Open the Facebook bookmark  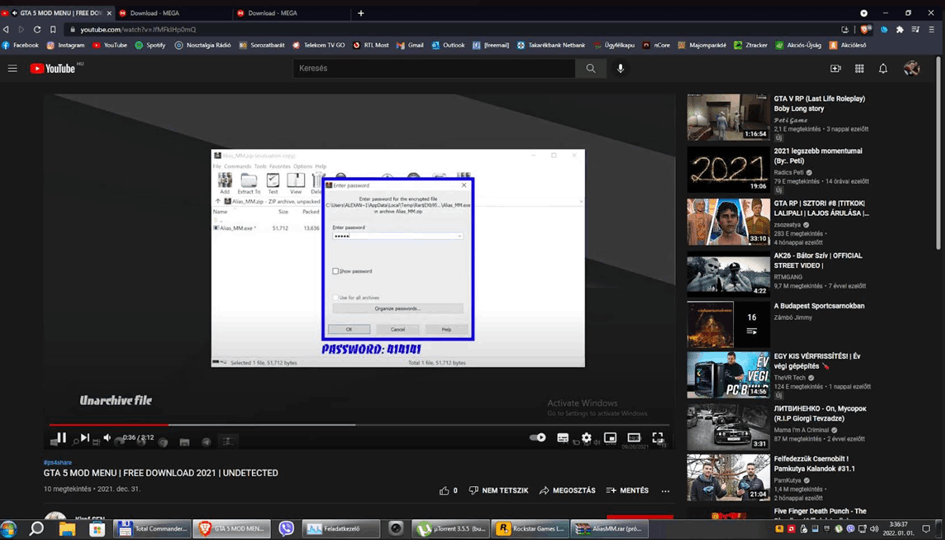[x=20, y=45]
